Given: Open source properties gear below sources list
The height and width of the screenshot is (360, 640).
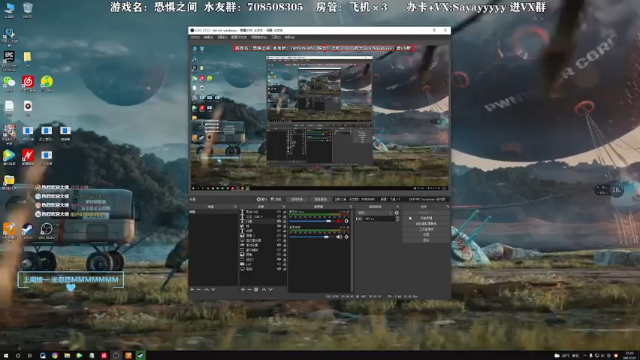Looking at the screenshot, I should pos(256,289).
